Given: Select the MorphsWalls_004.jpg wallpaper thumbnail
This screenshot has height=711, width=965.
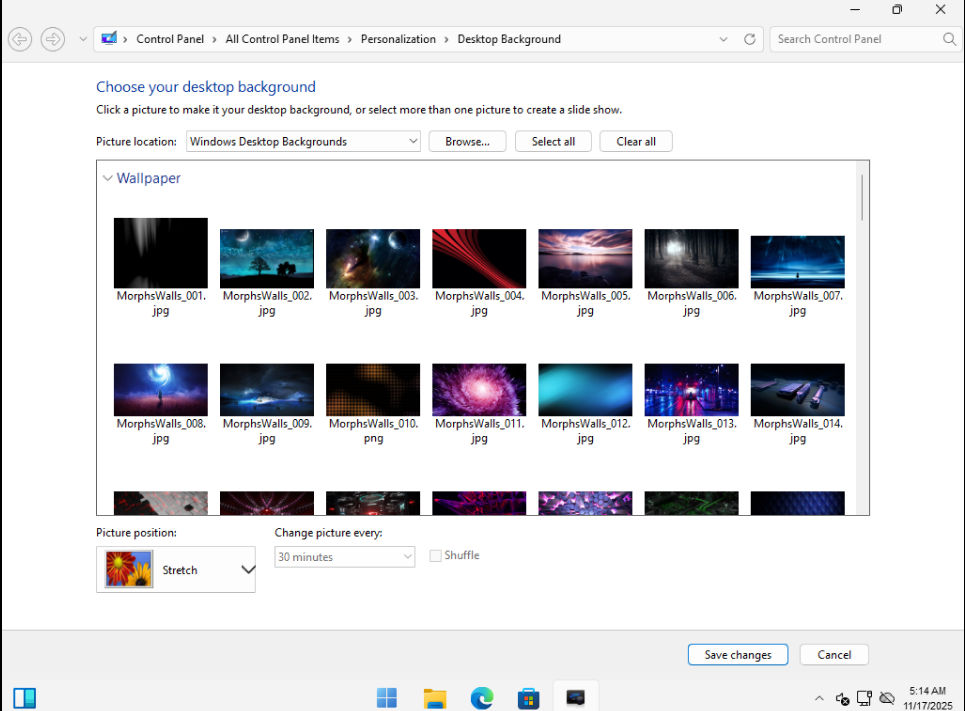Looking at the screenshot, I should tap(479, 259).
